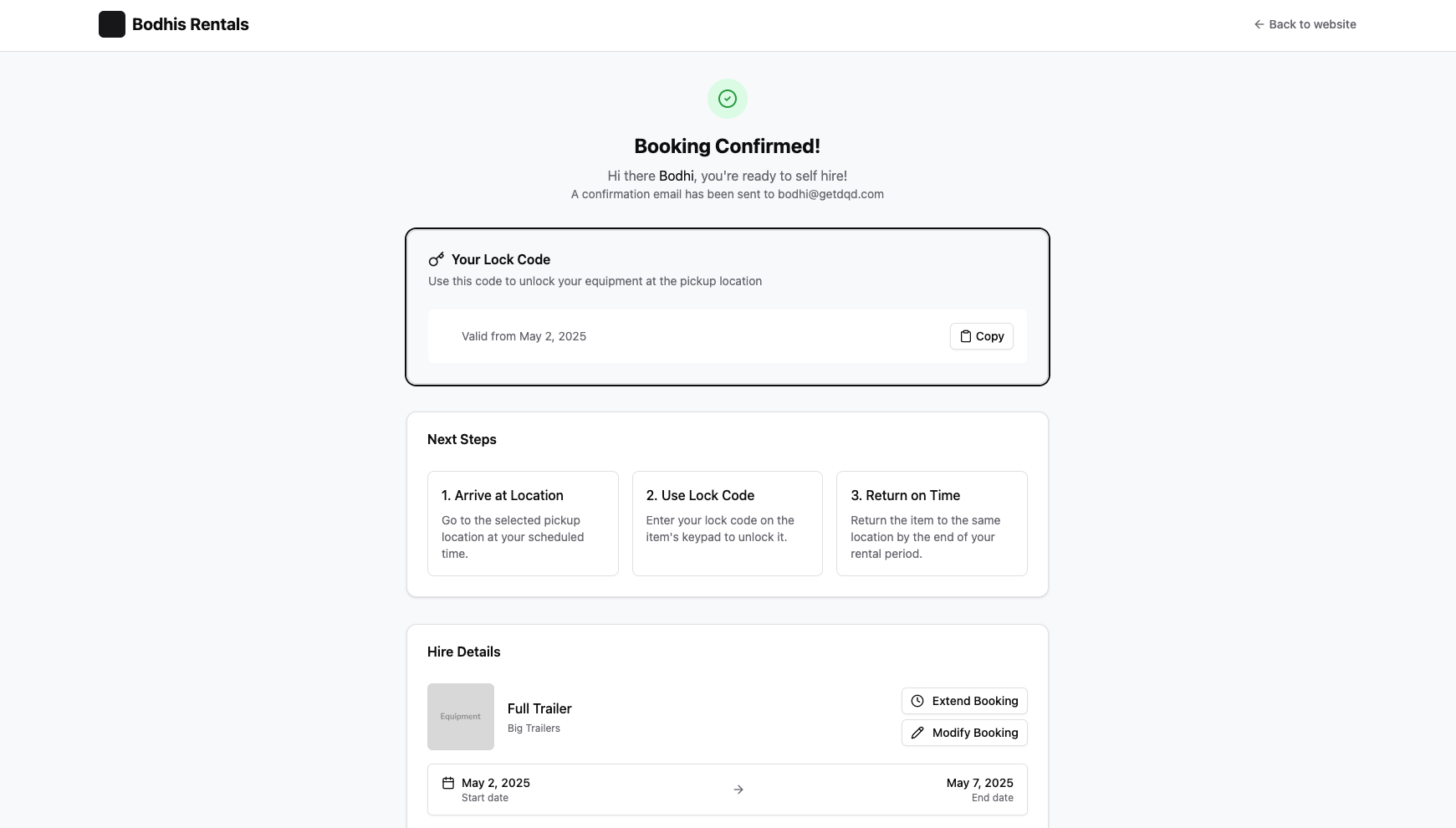Click the clipboard icon in the Copy button
Image resolution: width=1456 pixels, height=828 pixels.
pyautogui.click(x=966, y=336)
